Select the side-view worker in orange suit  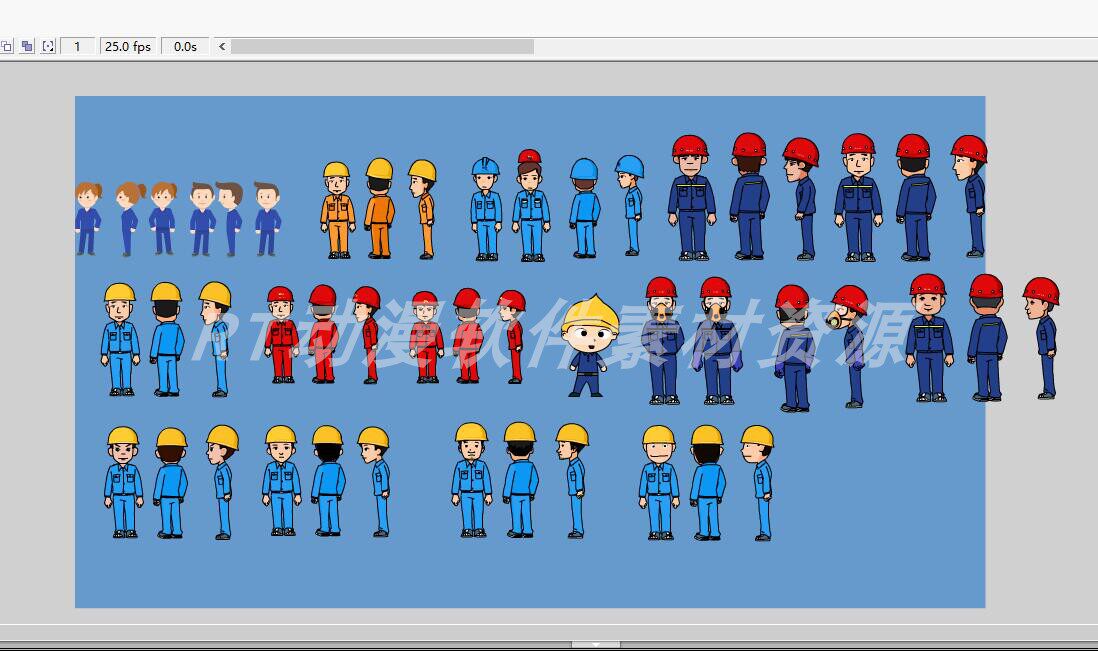click(x=423, y=209)
